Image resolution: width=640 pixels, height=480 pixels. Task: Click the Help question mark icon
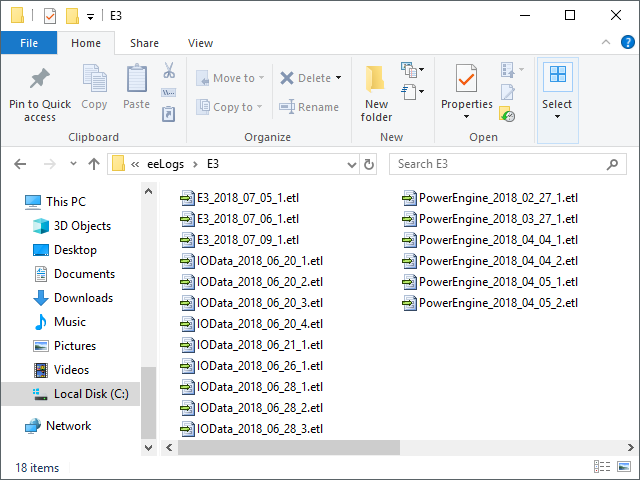(x=629, y=42)
